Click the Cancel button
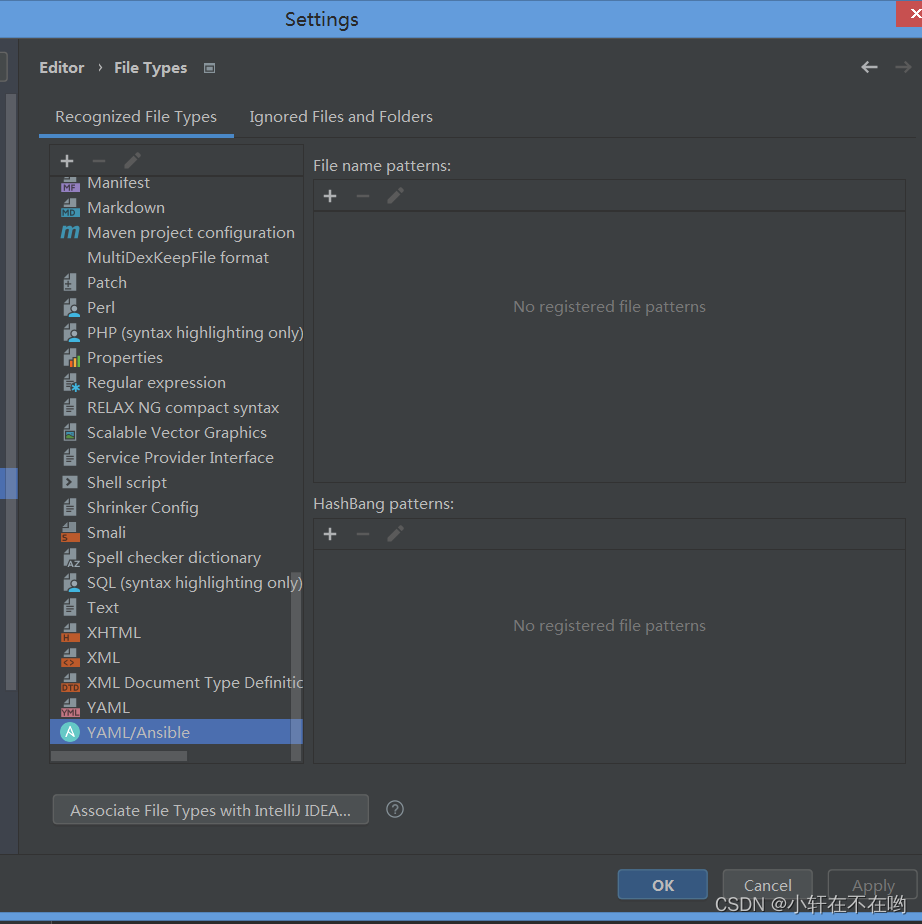The image size is (922, 924). [767, 884]
